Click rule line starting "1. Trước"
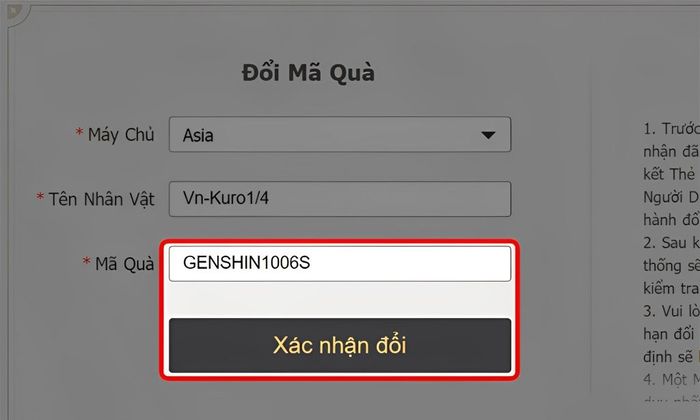The height and width of the screenshot is (420, 700). point(671,129)
